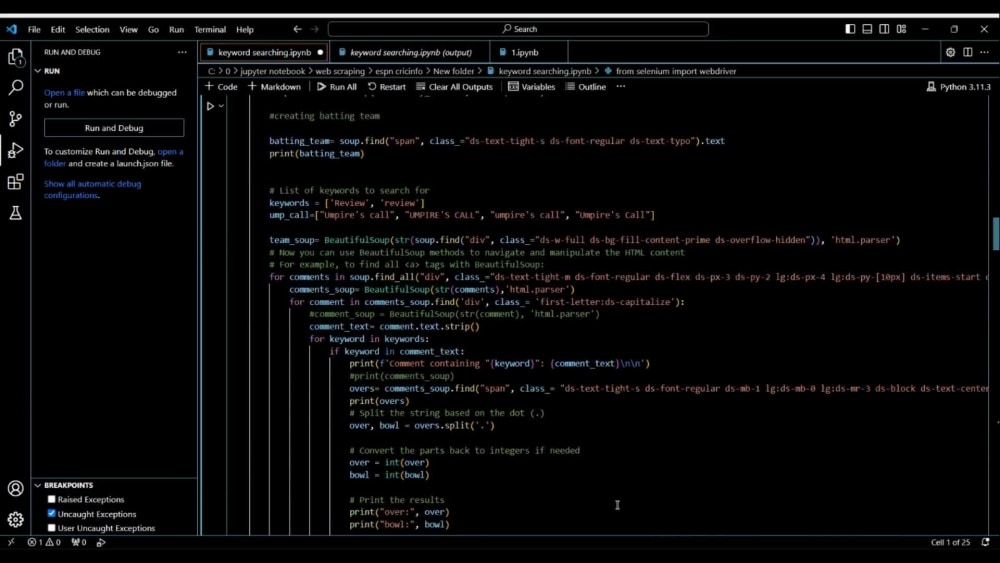Open Run and Debug panel more actions
This screenshot has height=563, width=1000.
[182, 52]
